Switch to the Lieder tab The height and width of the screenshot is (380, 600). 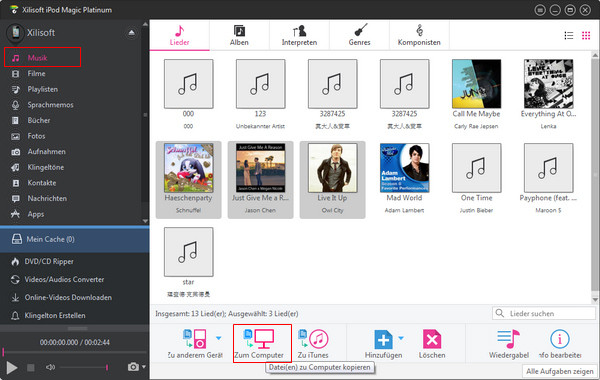(179, 35)
